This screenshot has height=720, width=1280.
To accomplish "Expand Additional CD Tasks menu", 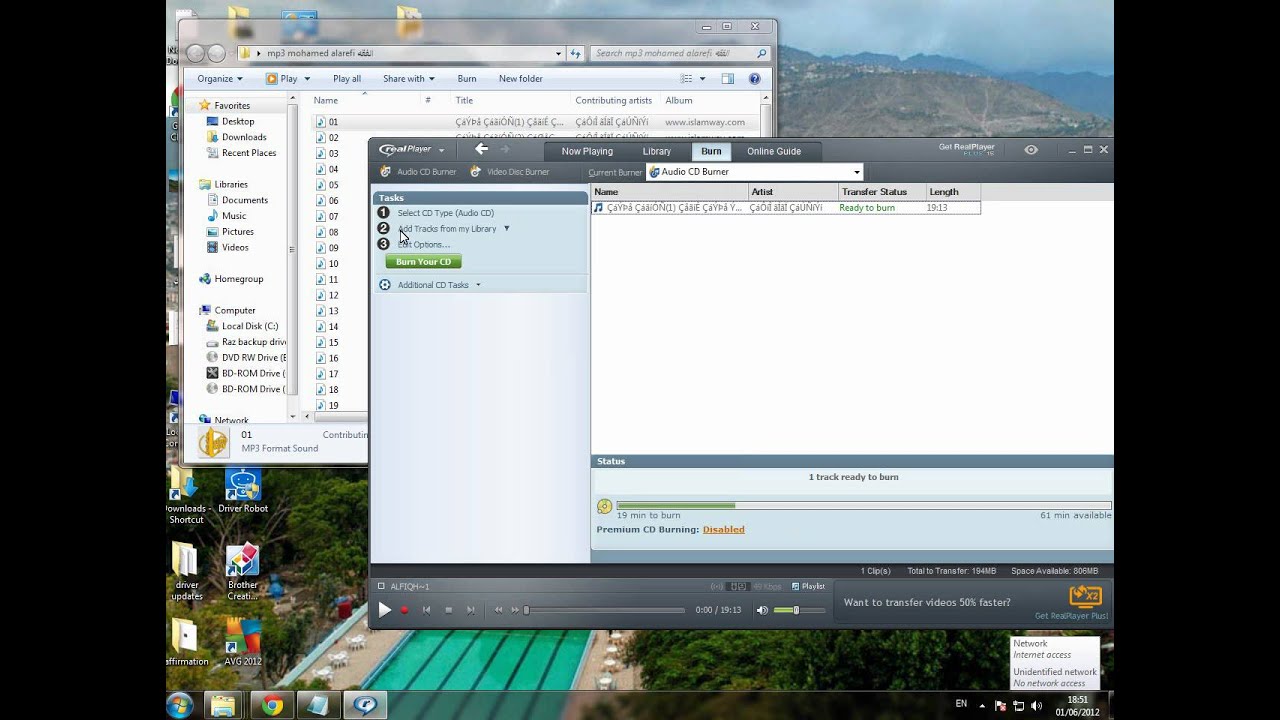I will point(478,285).
